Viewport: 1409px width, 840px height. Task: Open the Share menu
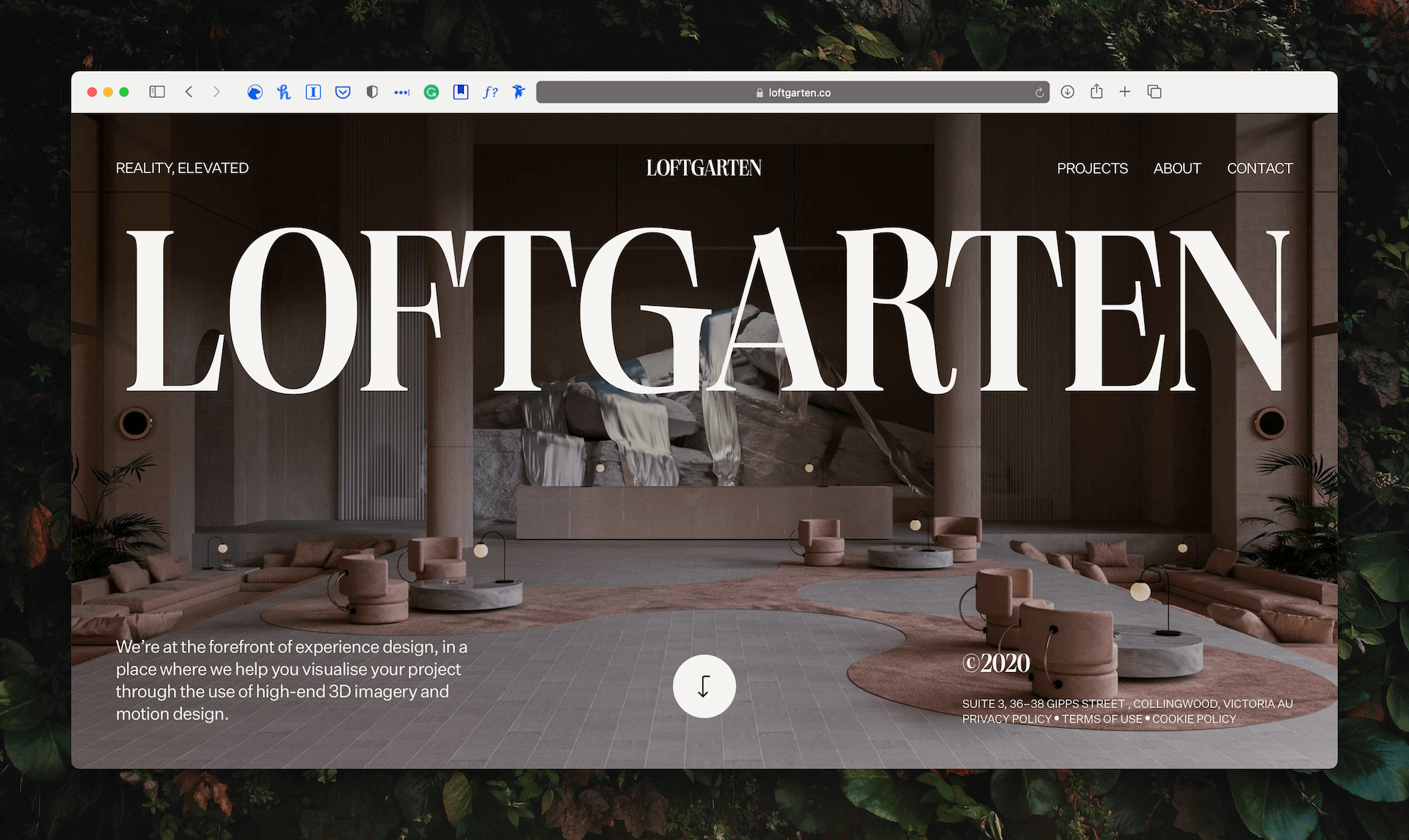click(x=1096, y=92)
